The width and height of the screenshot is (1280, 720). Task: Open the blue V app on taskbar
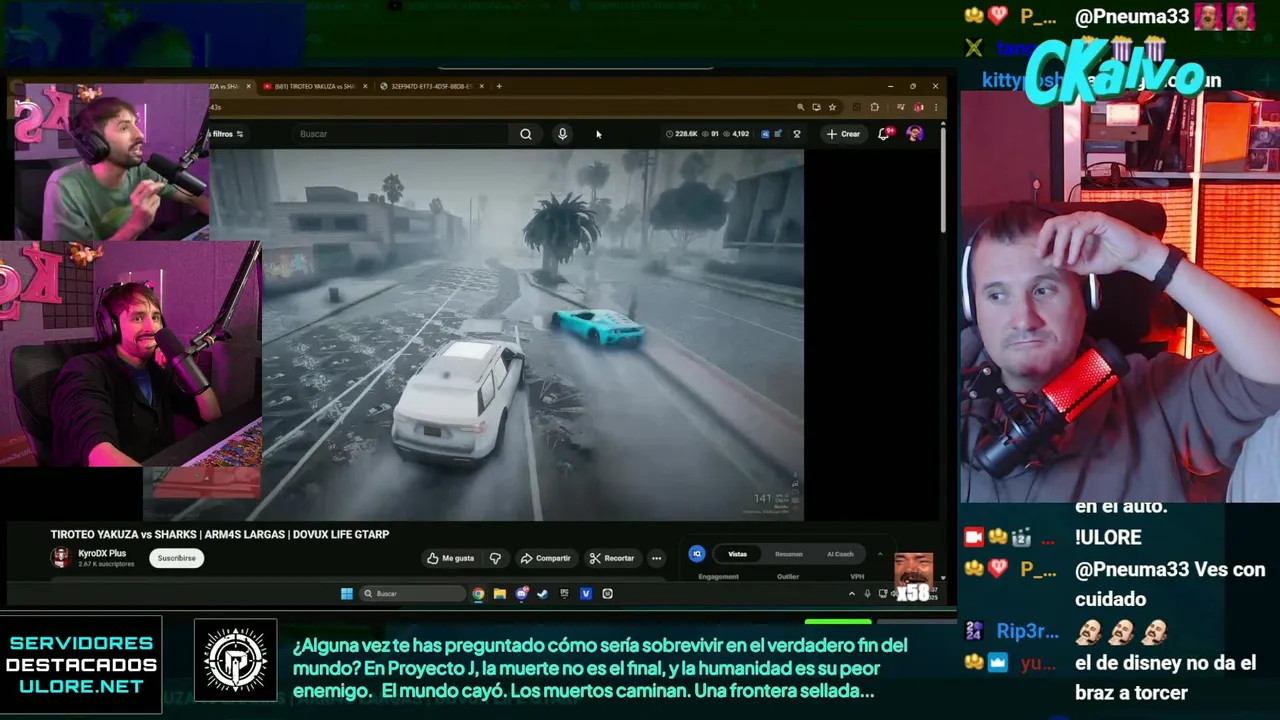coord(586,593)
